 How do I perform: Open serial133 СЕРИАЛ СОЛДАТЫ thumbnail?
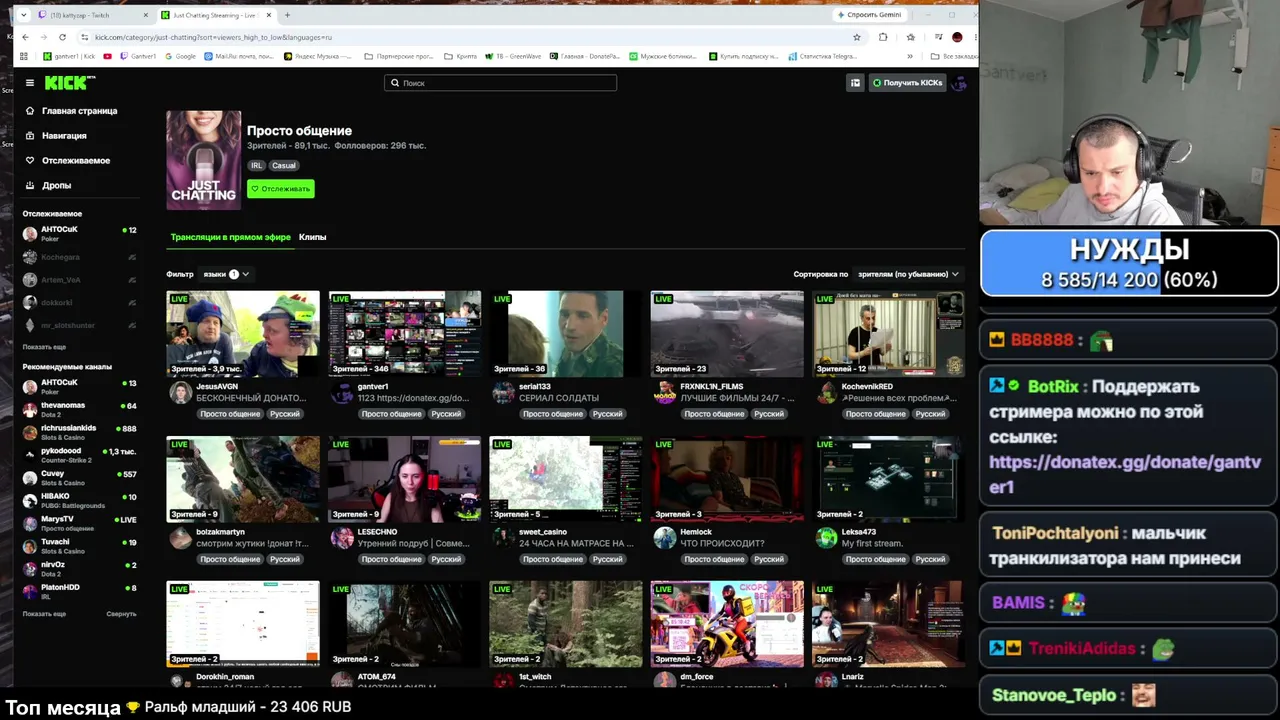(566, 334)
